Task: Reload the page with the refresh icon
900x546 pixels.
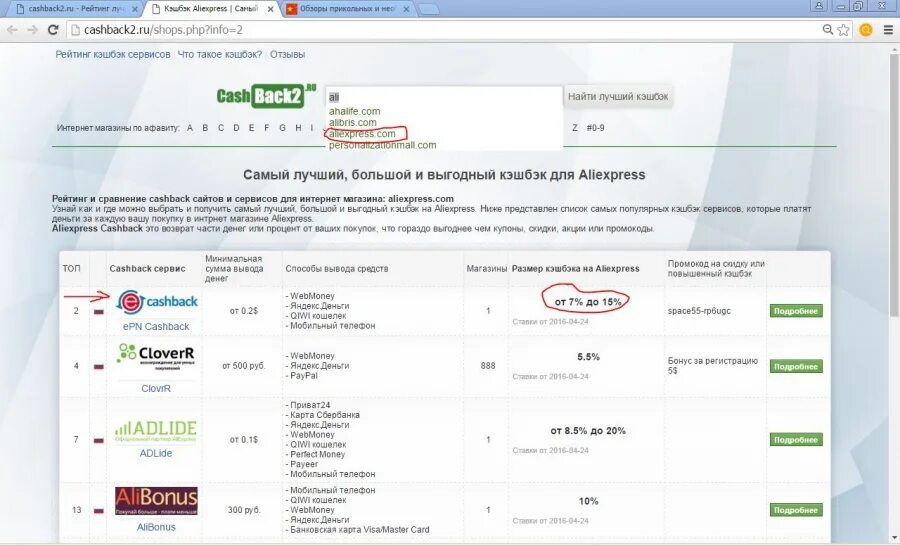Action: 53,30
